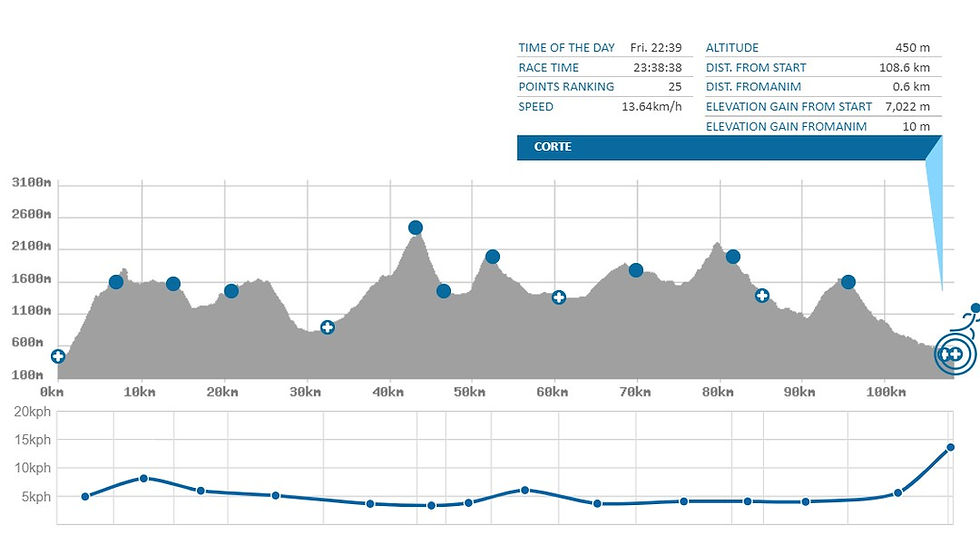Click the twelfth speed point on the curve
This screenshot has height=535, width=980.
point(806,501)
